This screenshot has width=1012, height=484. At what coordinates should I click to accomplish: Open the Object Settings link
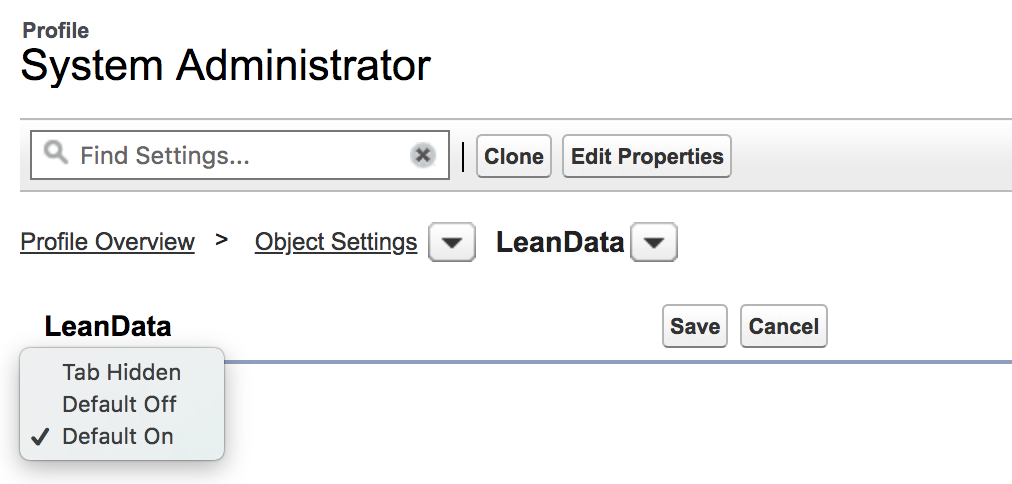(x=336, y=242)
